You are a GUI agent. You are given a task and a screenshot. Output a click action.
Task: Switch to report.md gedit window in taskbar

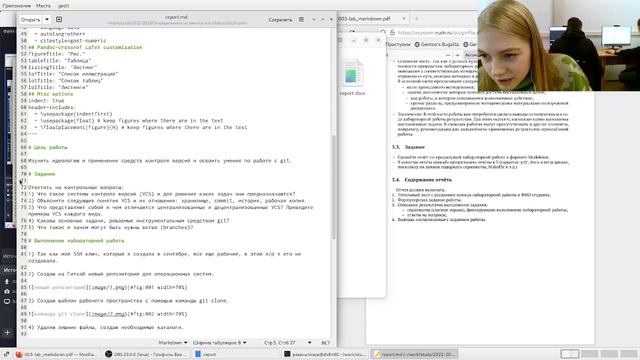414,354
